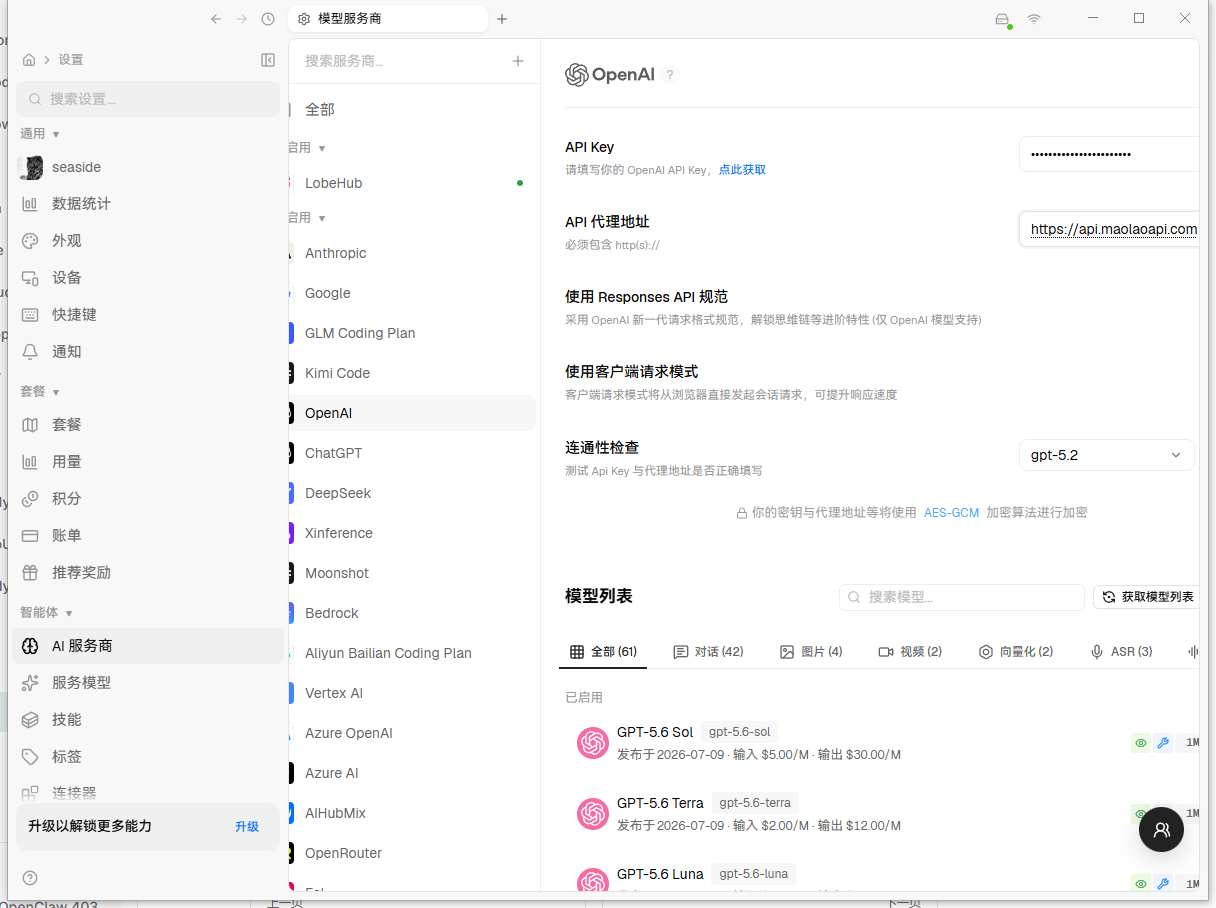Screen dimensions: 1216x908
Task: Open 设备 settings page
Action: tap(148, 278)
